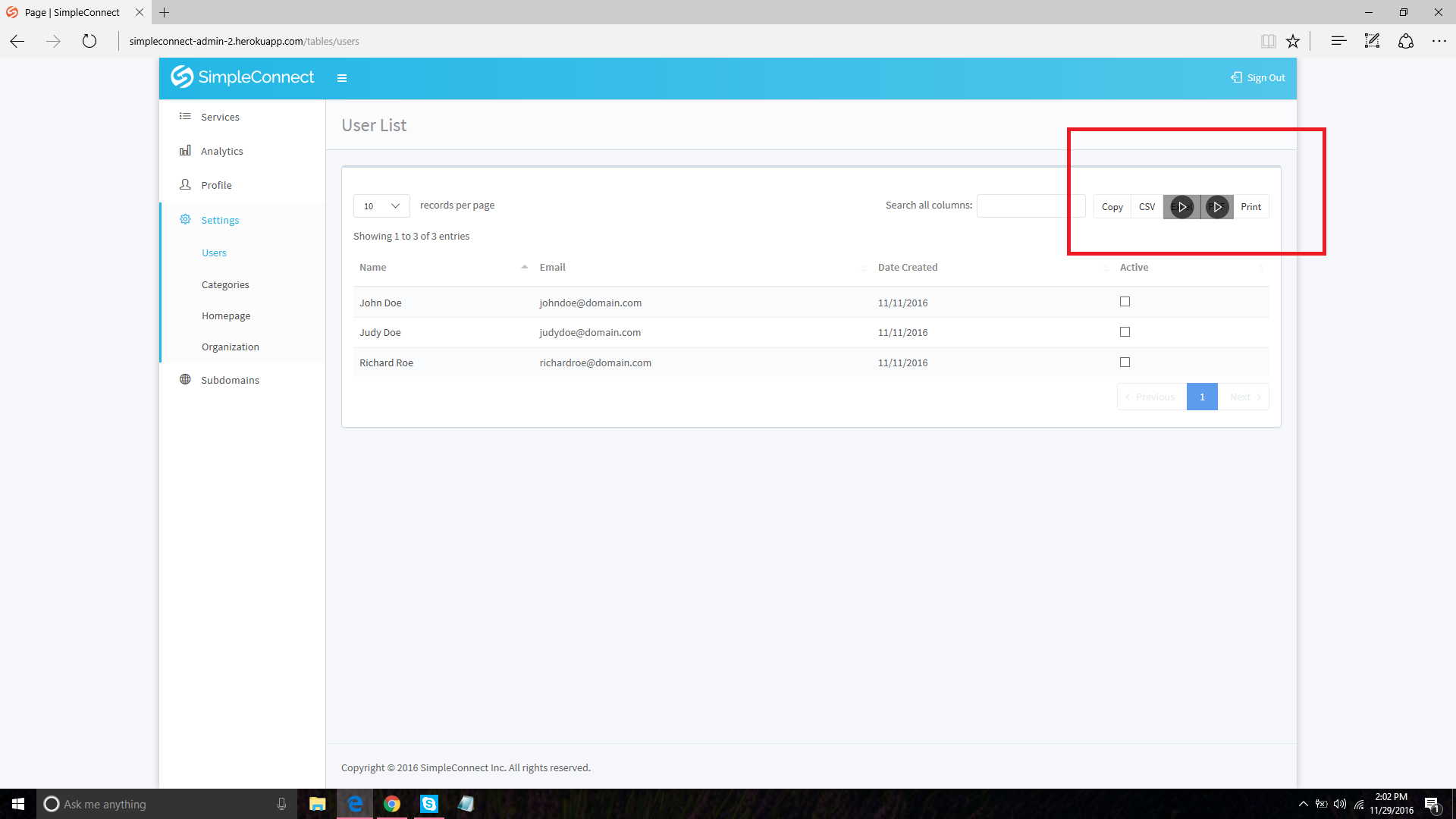Click the SimpleConnect logo

(242, 77)
